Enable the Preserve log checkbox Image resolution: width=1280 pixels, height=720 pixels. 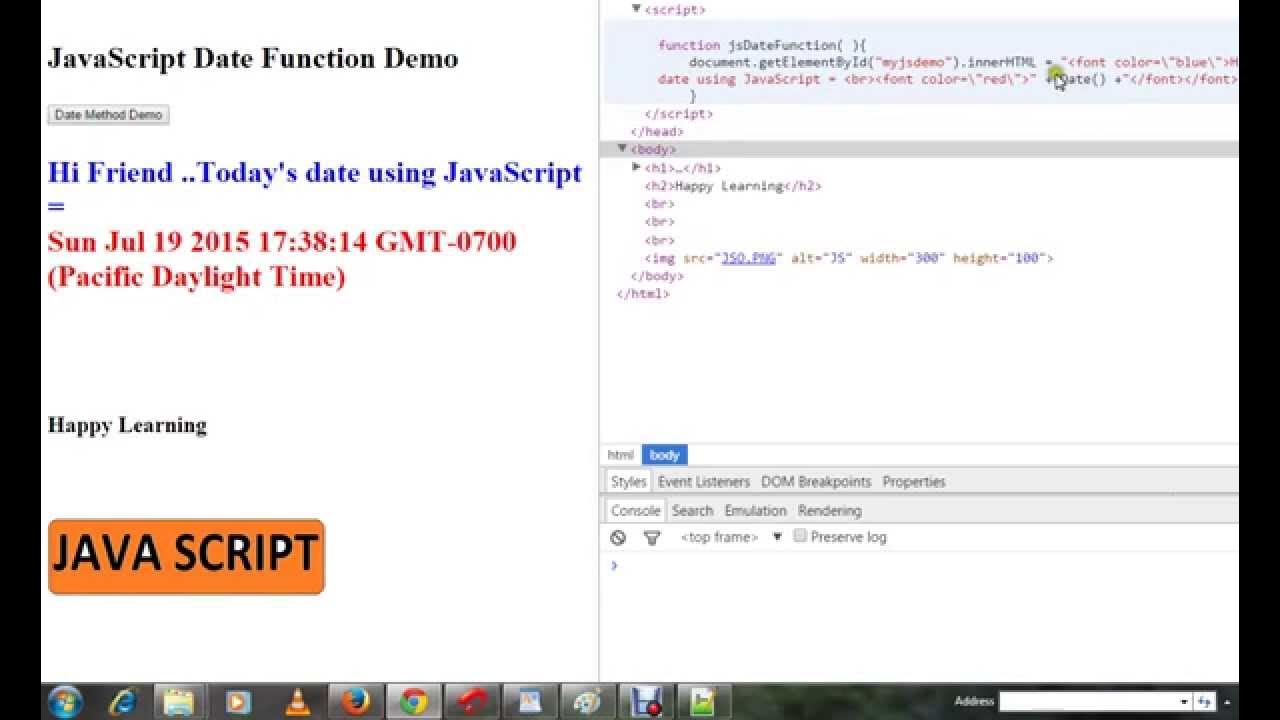point(800,536)
